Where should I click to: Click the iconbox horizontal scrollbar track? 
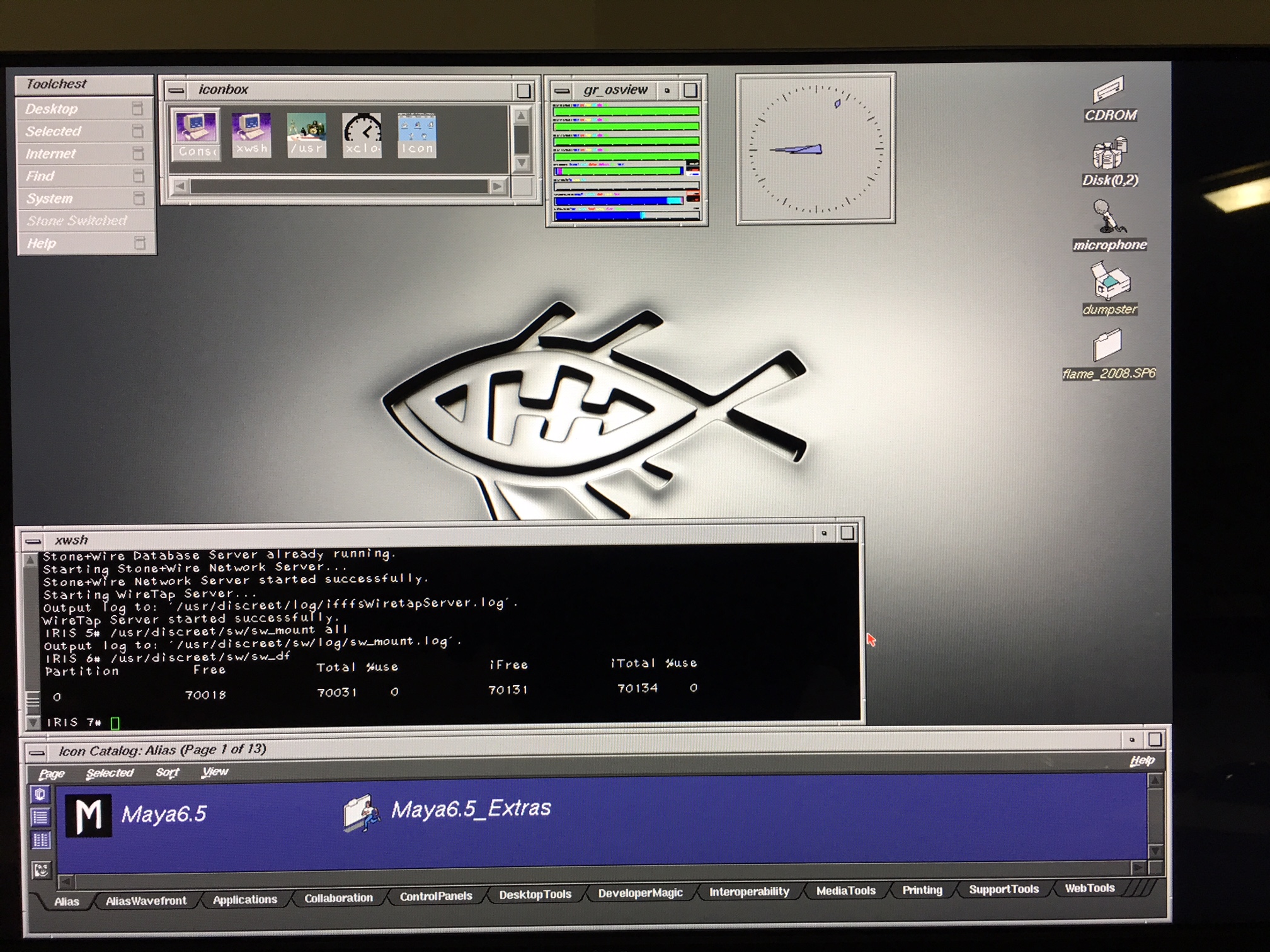click(339, 186)
